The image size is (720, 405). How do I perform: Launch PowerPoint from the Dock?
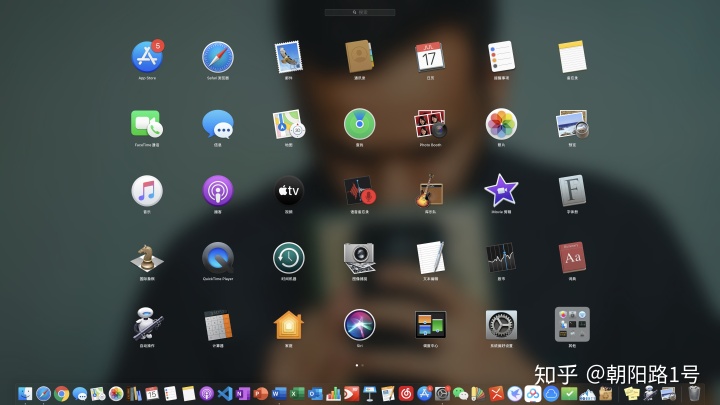[261, 394]
